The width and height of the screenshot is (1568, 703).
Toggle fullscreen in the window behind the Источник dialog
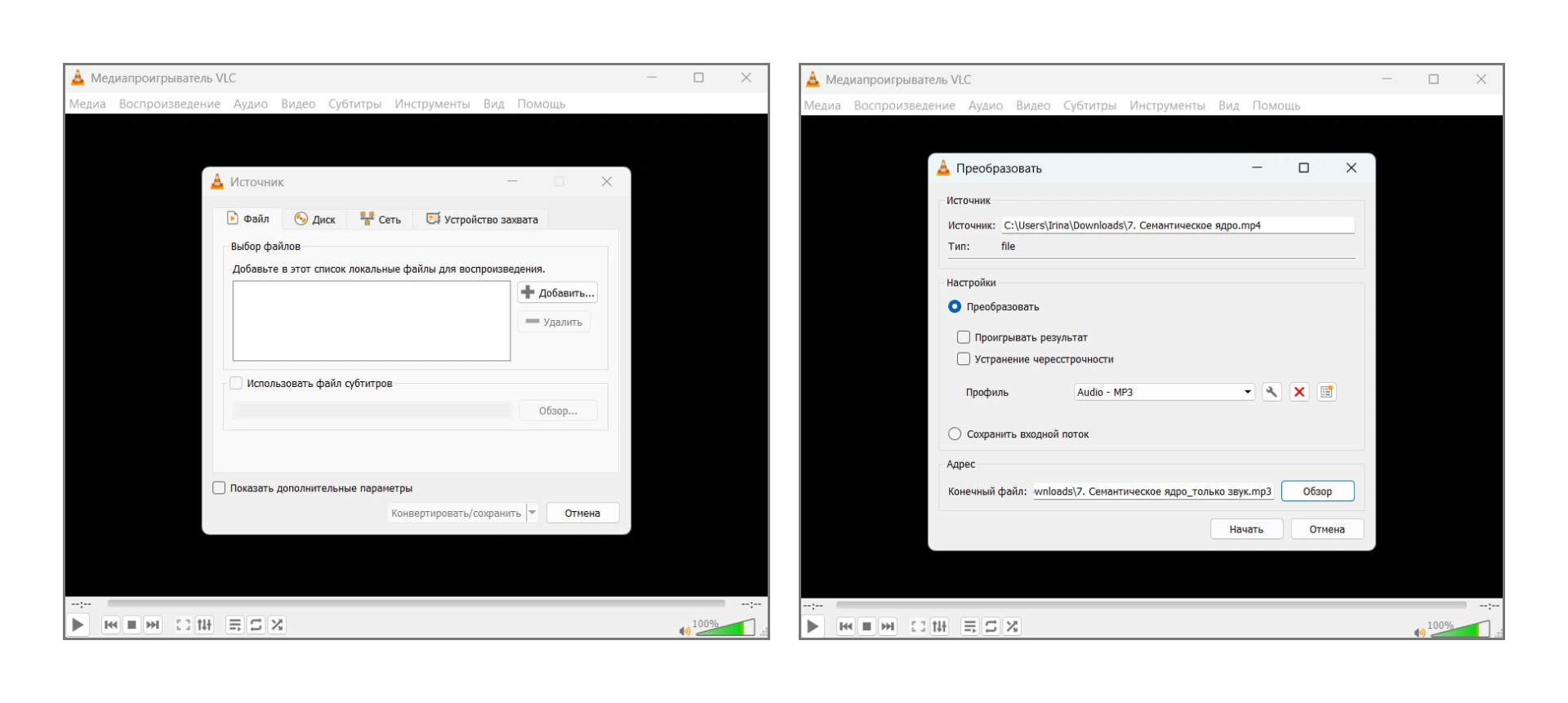[x=183, y=625]
